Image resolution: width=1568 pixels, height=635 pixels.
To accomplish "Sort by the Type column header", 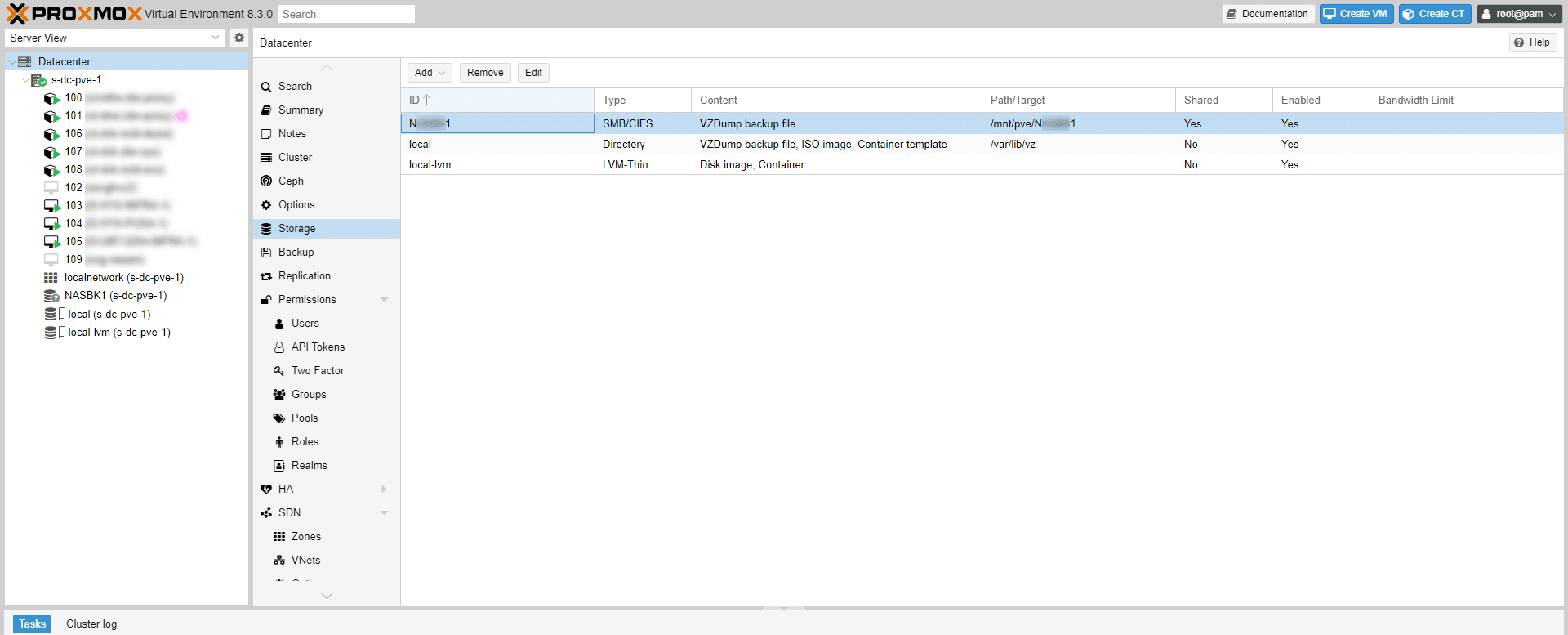I will (643, 101).
